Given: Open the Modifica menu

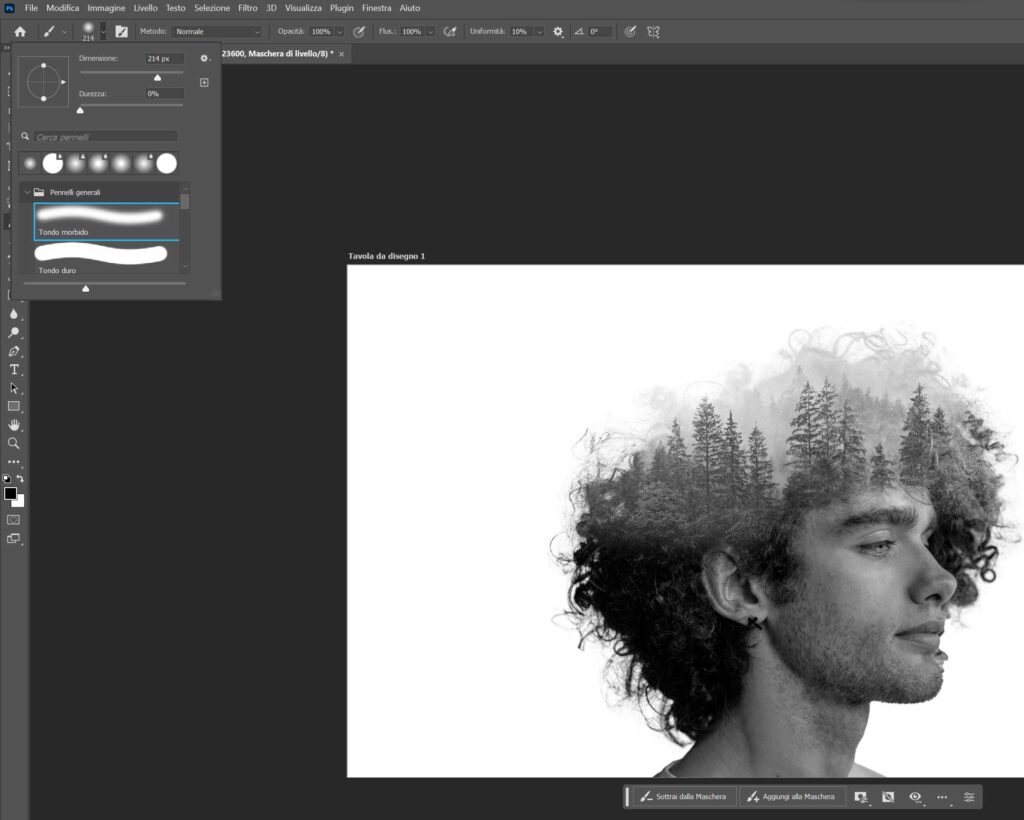Looking at the screenshot, I should (x=63, y=8).
